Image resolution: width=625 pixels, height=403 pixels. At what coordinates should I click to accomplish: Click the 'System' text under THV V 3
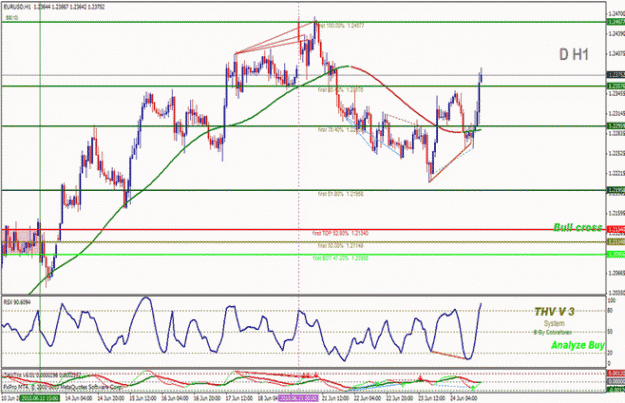554,323
